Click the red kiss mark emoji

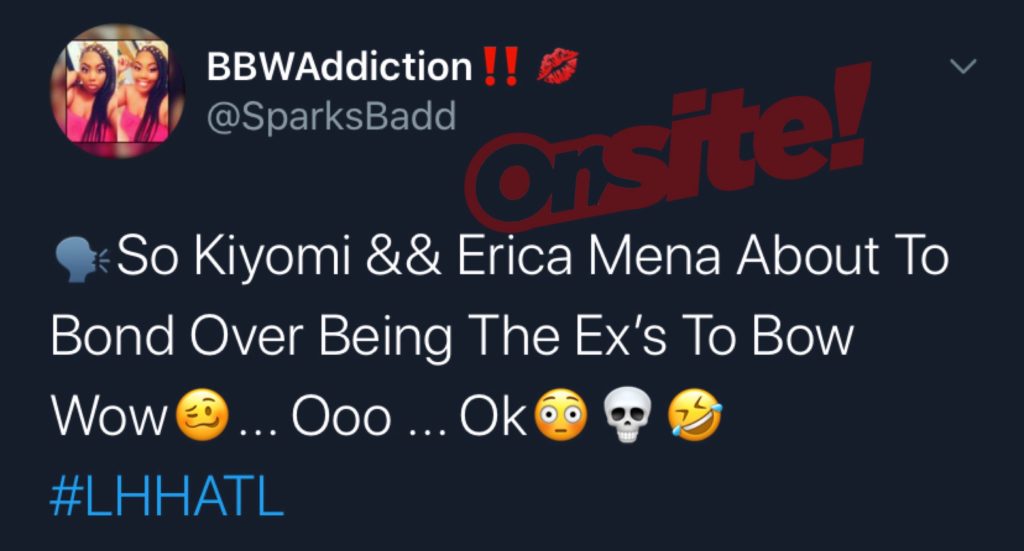tap(557, 66)
